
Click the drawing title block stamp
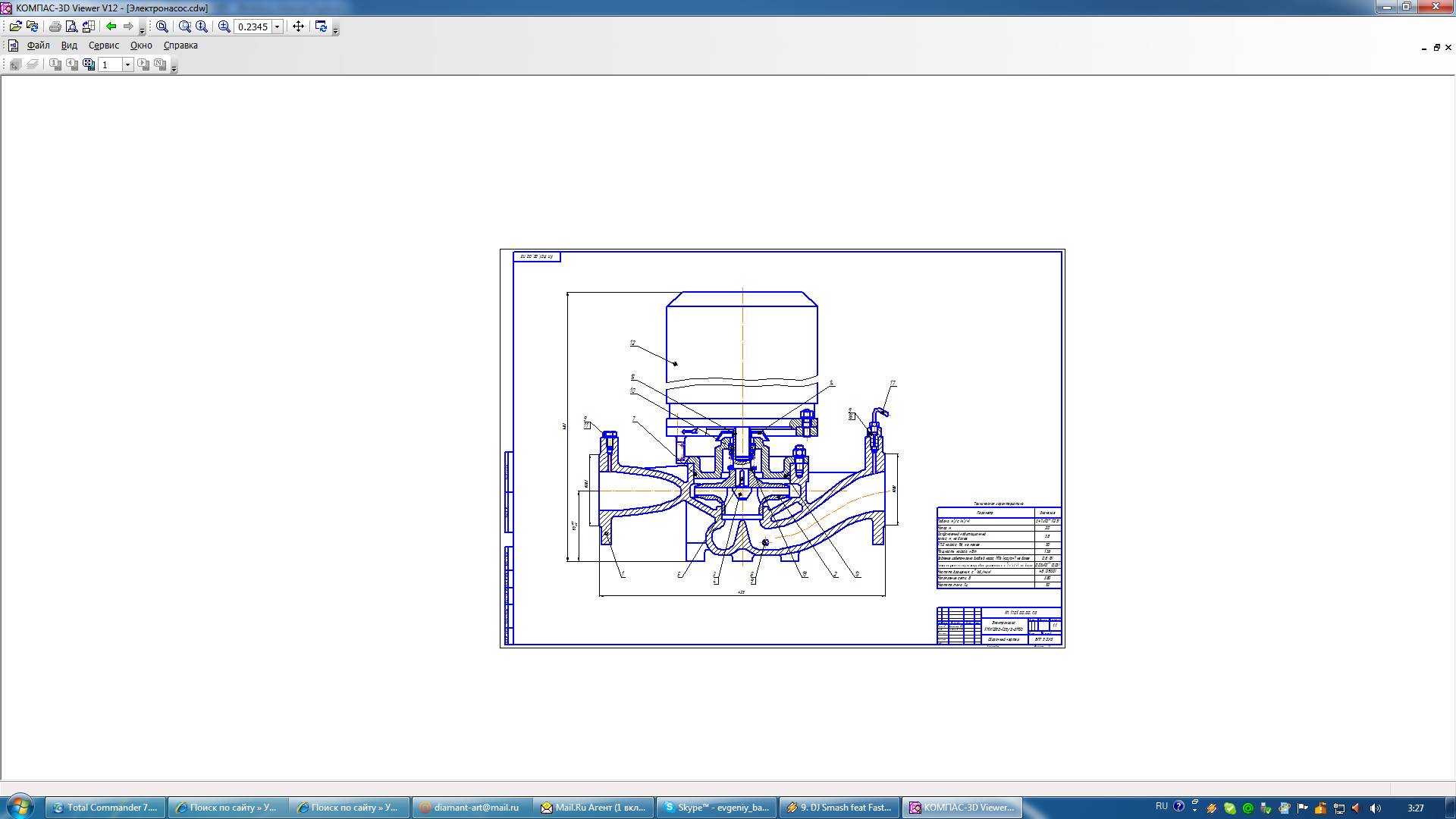click(999, 626)
